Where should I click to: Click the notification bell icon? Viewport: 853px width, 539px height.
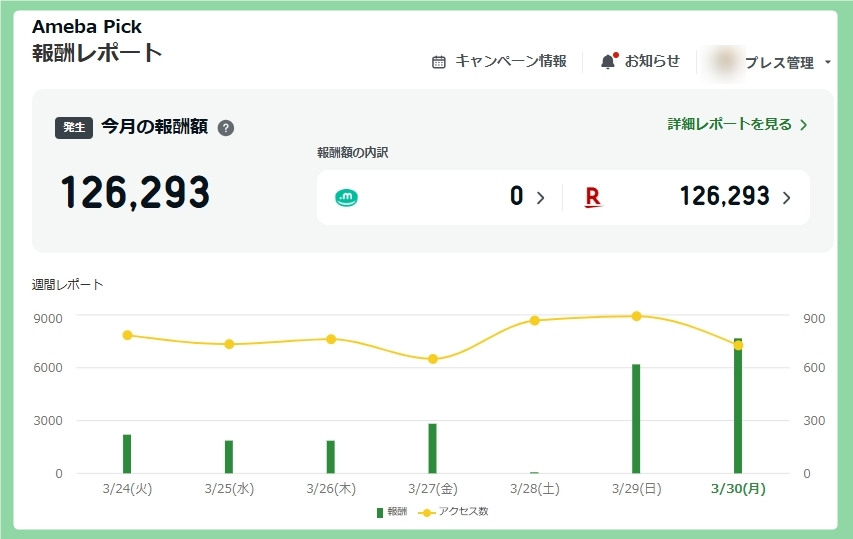(608, 62)
